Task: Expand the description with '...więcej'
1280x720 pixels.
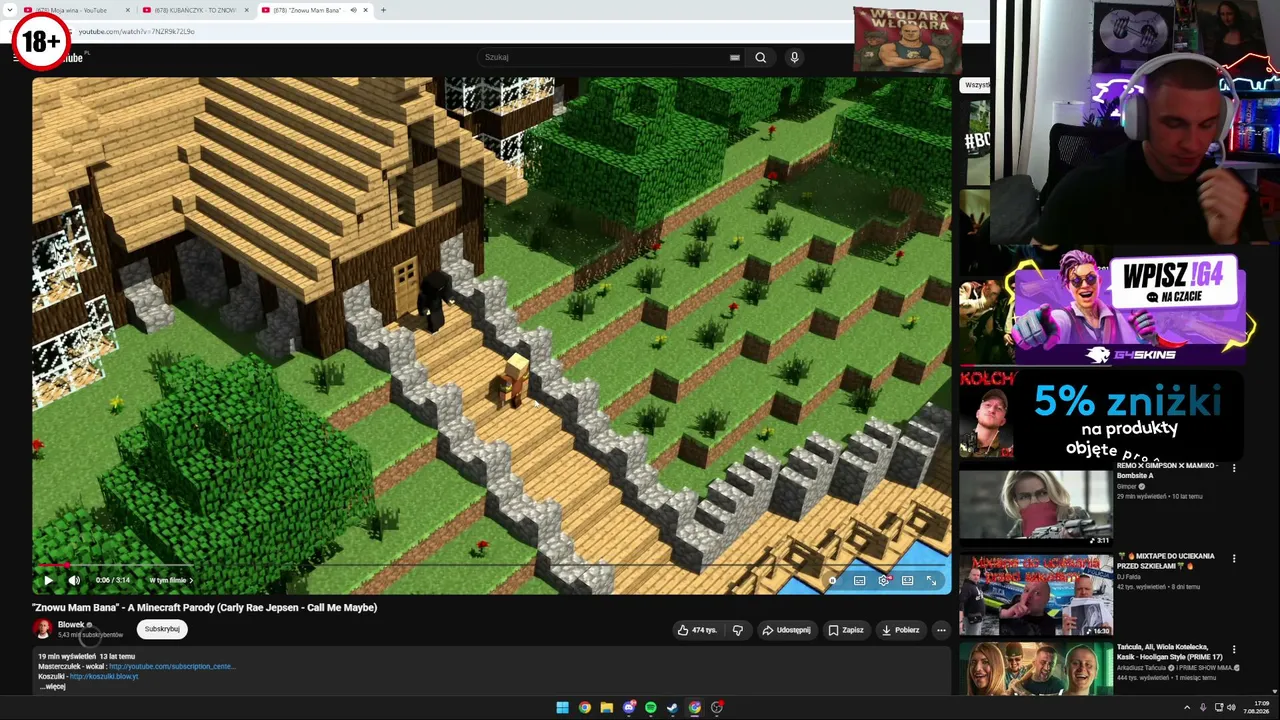Action: point(52,687)
